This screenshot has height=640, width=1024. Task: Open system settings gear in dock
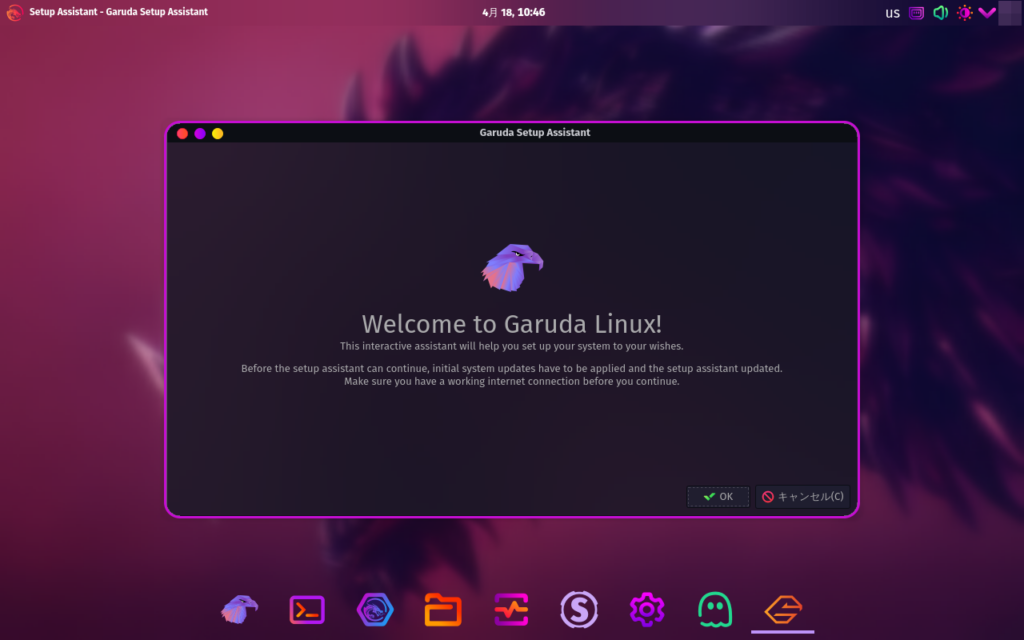(x=647, y=608)
